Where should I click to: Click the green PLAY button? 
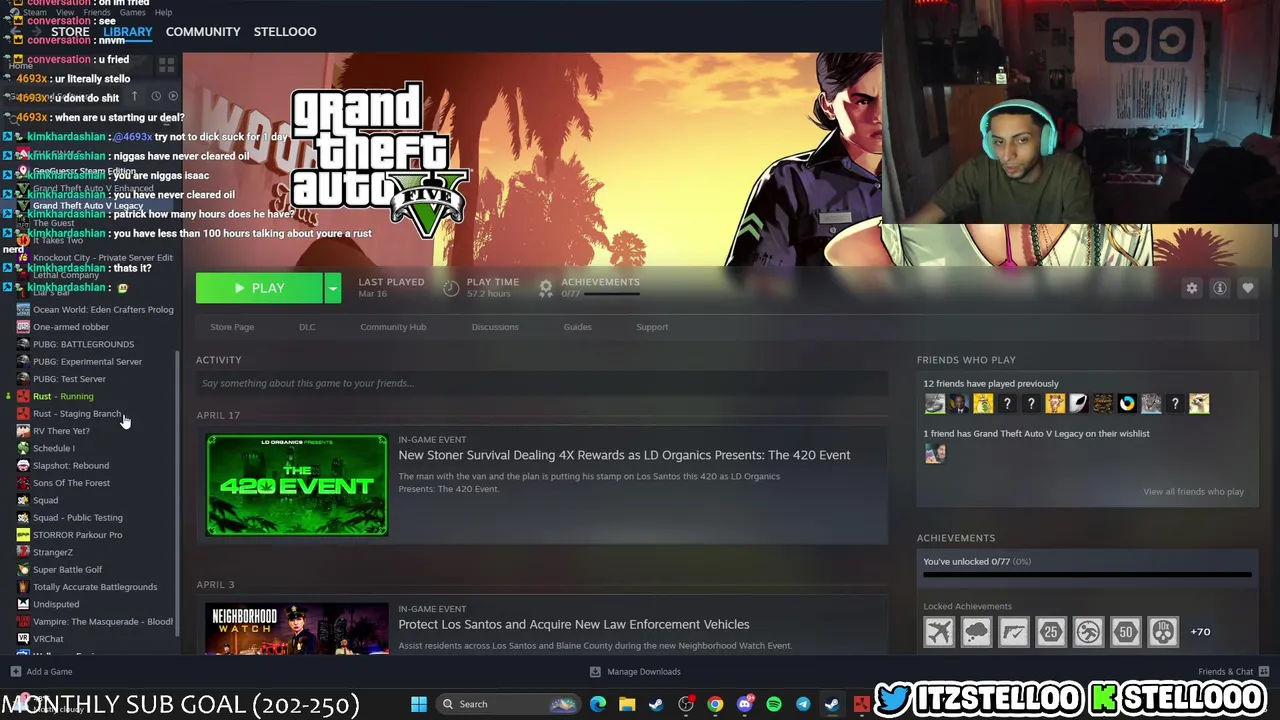tap(259, 288)
